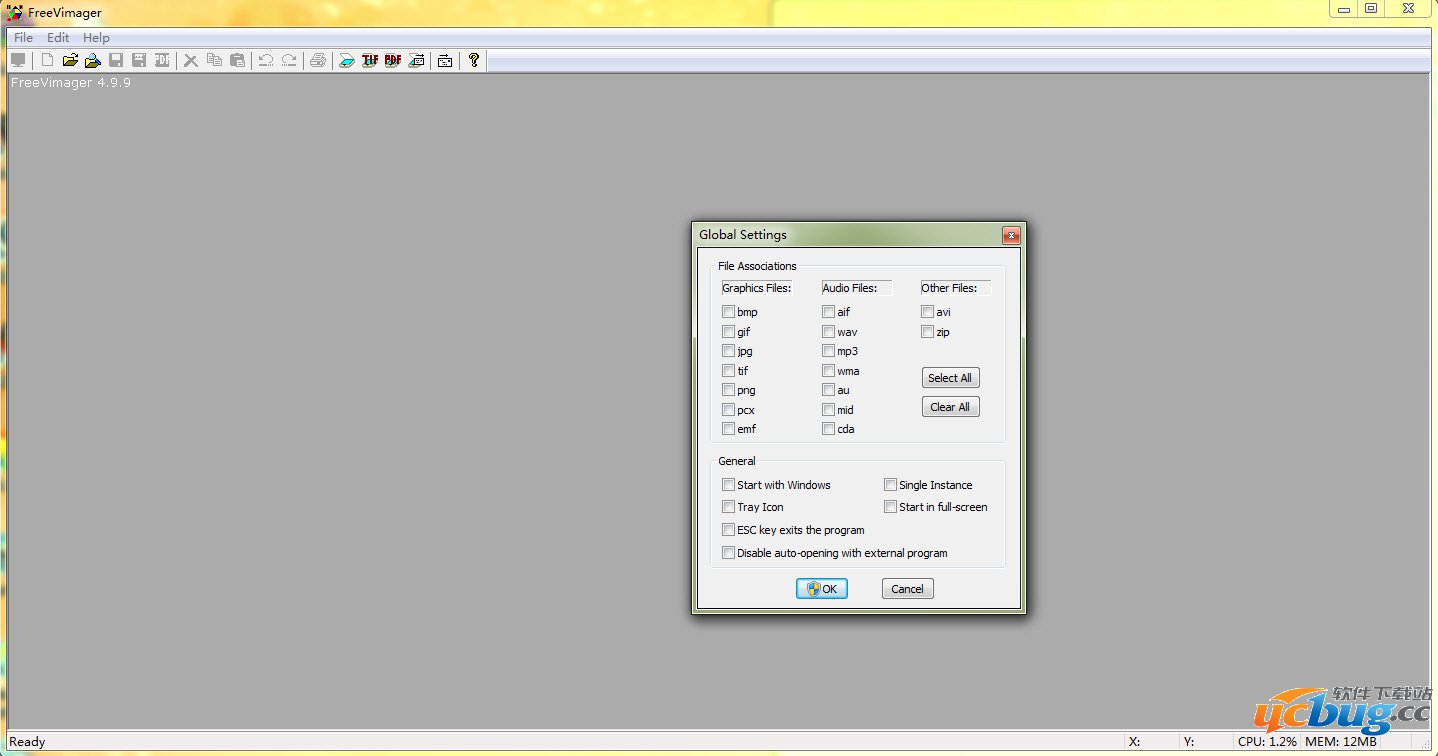Image resolution: width=1438 pixels, height=756 pixels.
Task: Tick Disable auto-opening with external program
Action: 728,553
